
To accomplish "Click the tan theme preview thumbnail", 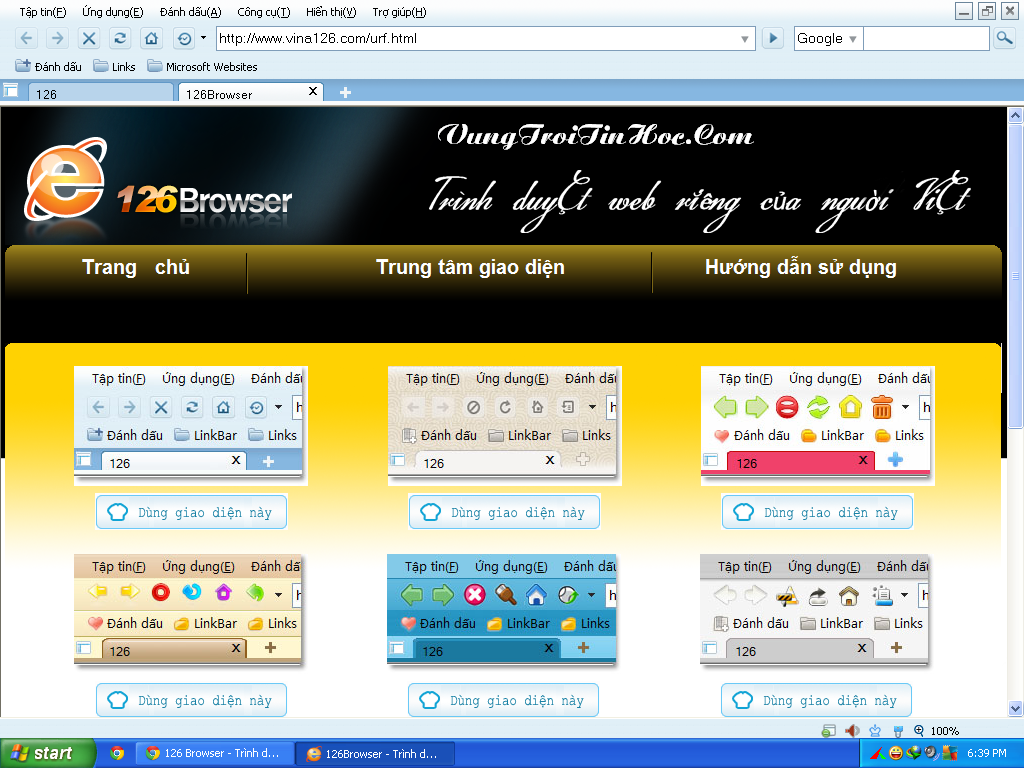I will [188, 610].
